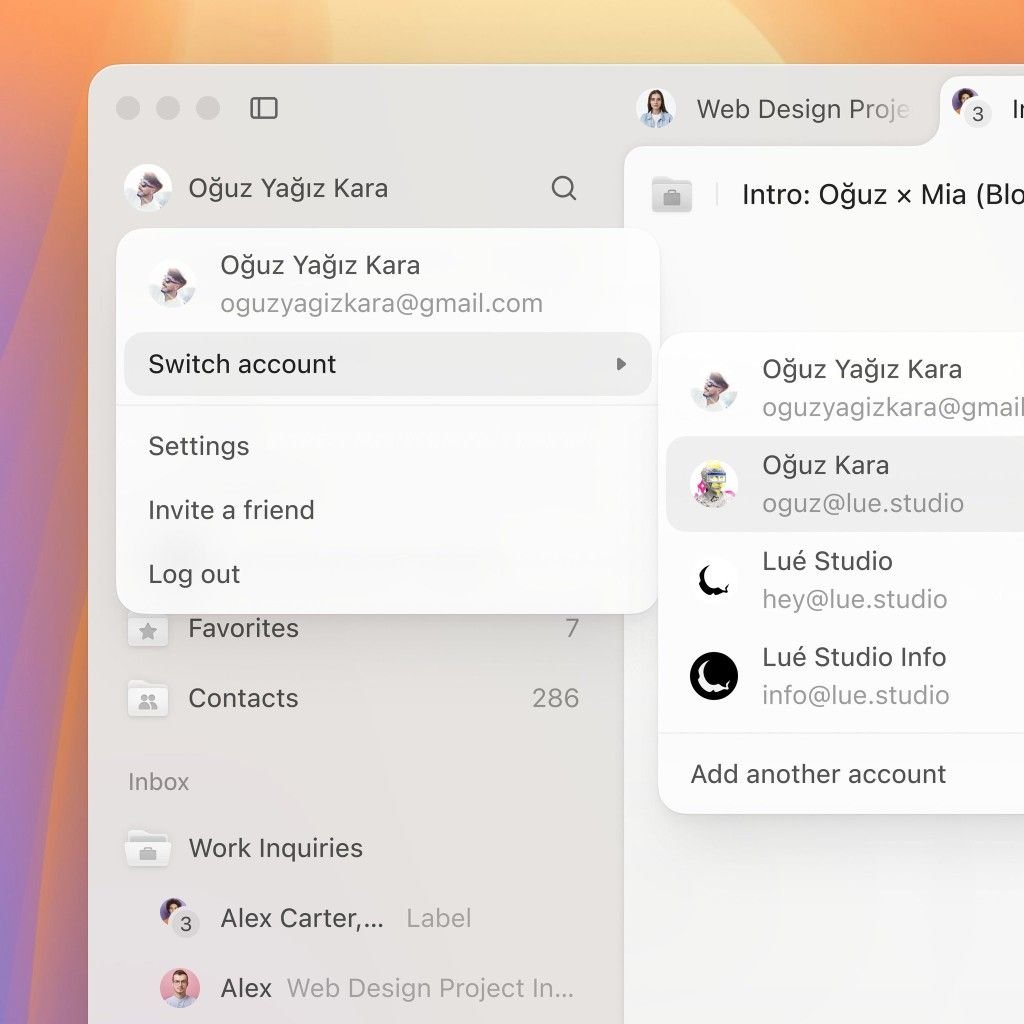Click the middle minimize window button
Screen dimensions: 1024x1024
(168, 108)
